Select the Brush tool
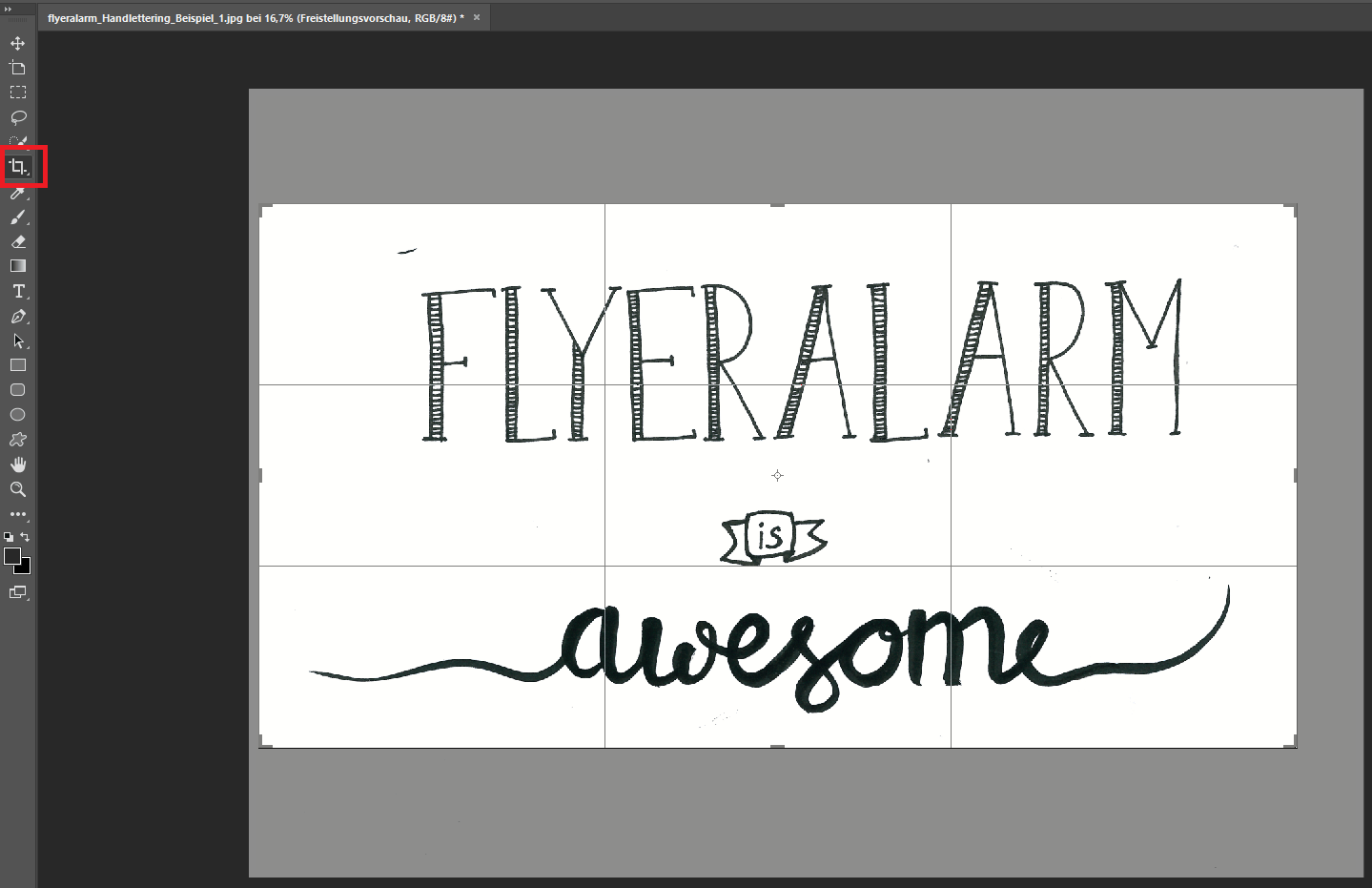The height and width of the screenshot is (888, 1372). 17,217
